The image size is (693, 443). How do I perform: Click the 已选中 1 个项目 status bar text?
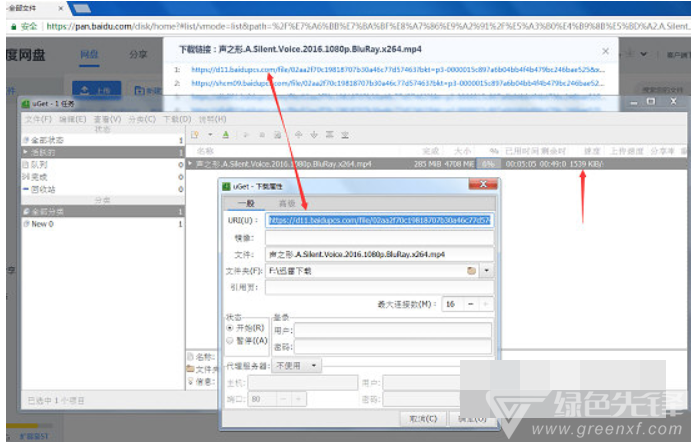coord(56,401)
